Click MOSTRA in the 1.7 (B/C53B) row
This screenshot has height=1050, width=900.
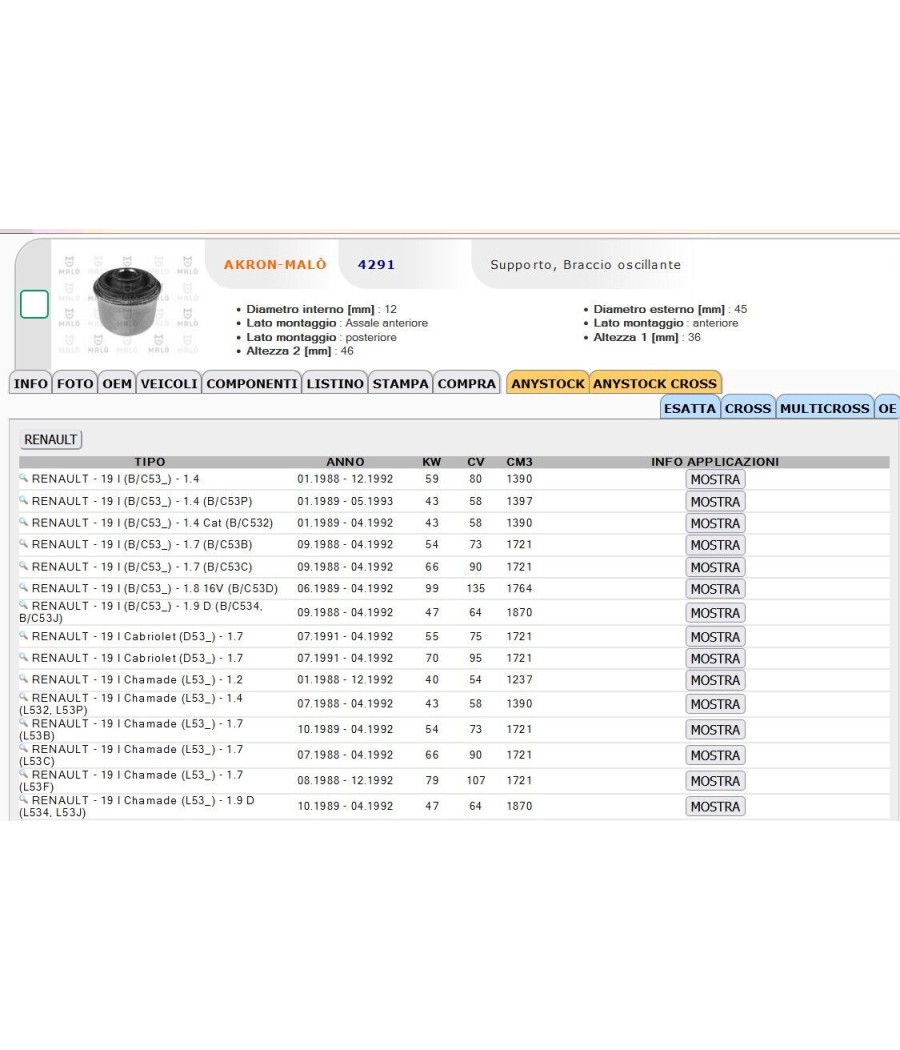click(x=715, y=545)
